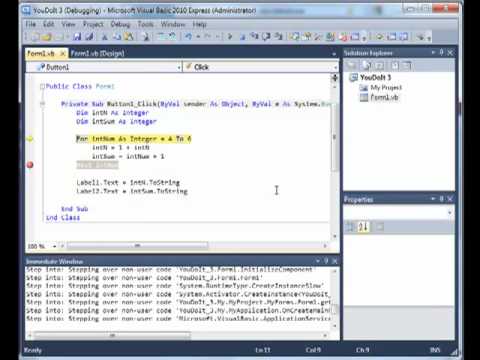This screenshot has width=480, height=360.
Task: Select My Project in Solution Explorer
Action: (386, 87)
